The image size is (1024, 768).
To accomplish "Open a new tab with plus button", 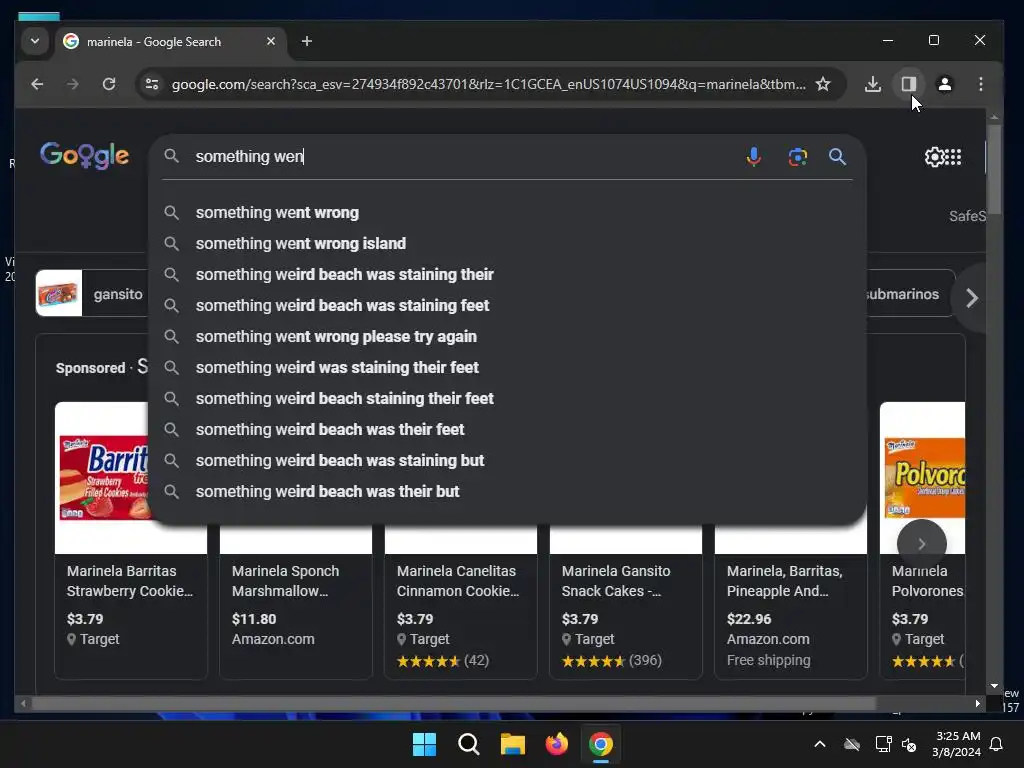I will click(x=306, y=41).
